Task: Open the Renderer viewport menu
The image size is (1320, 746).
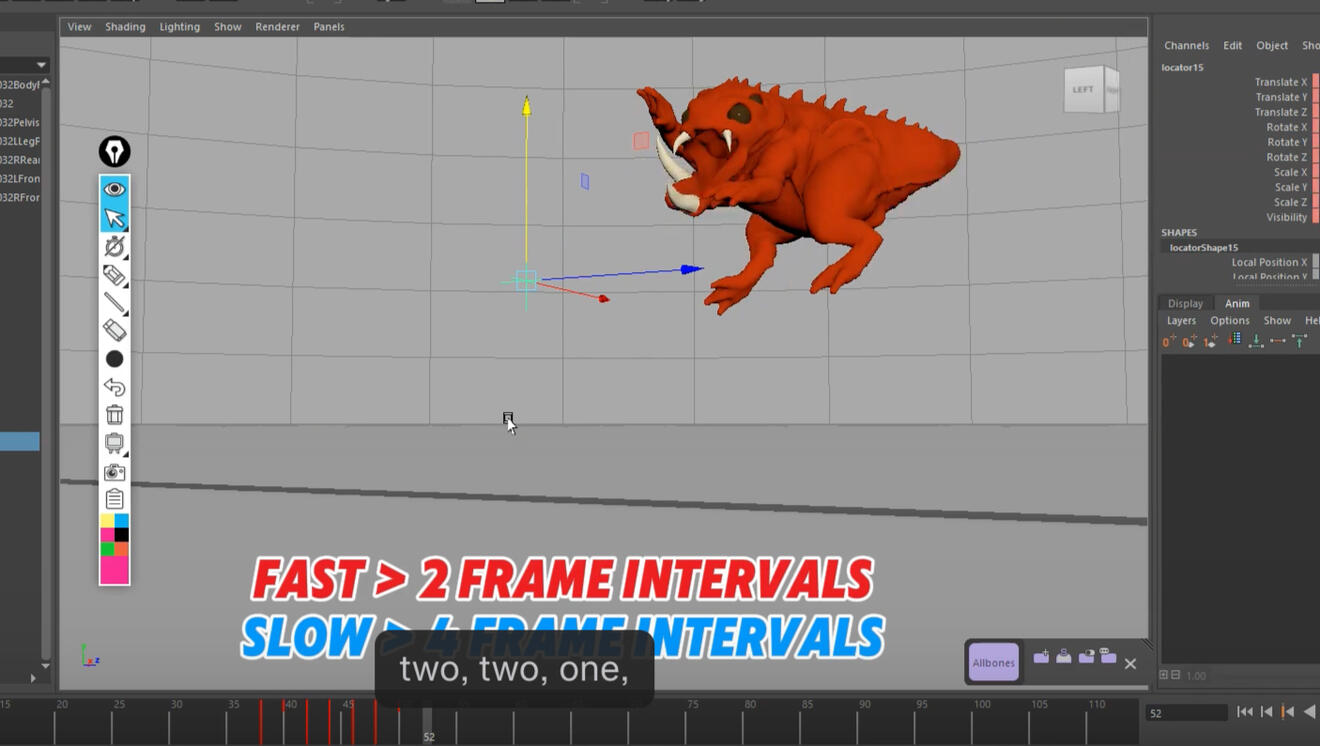Action: (277, 27)
